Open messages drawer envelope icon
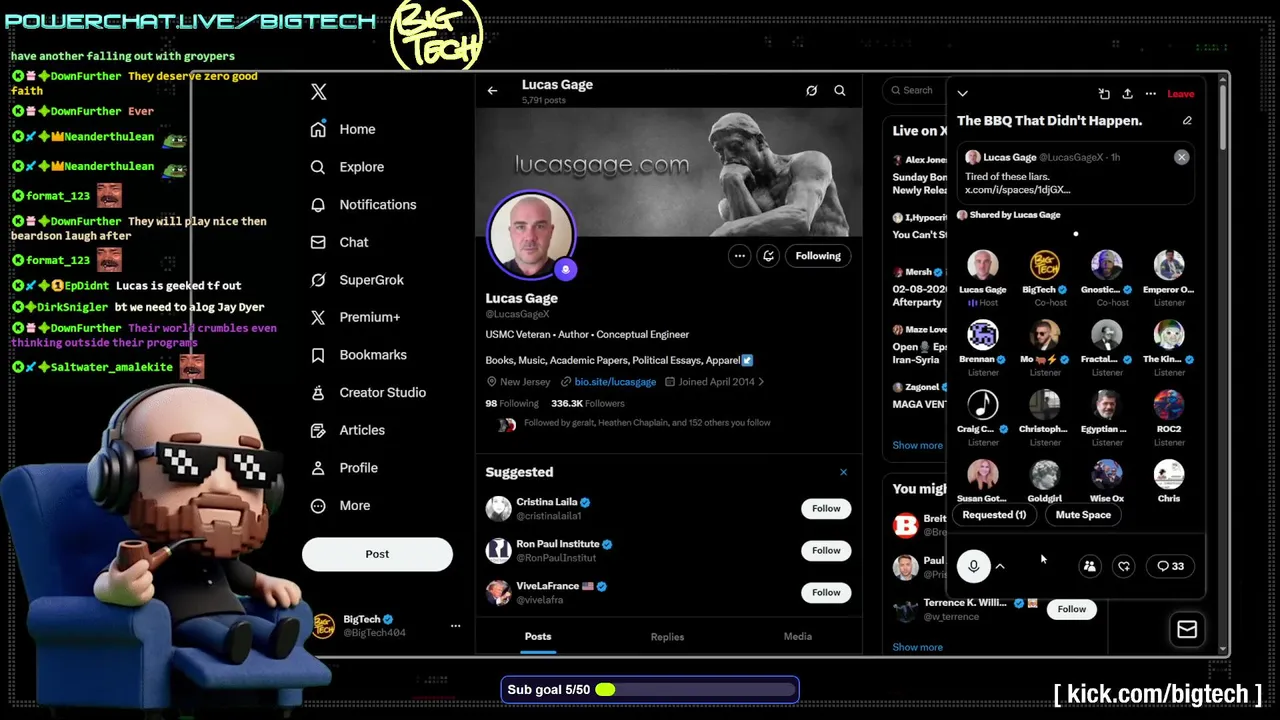The image size is (1280, 720). [1187, 629]
